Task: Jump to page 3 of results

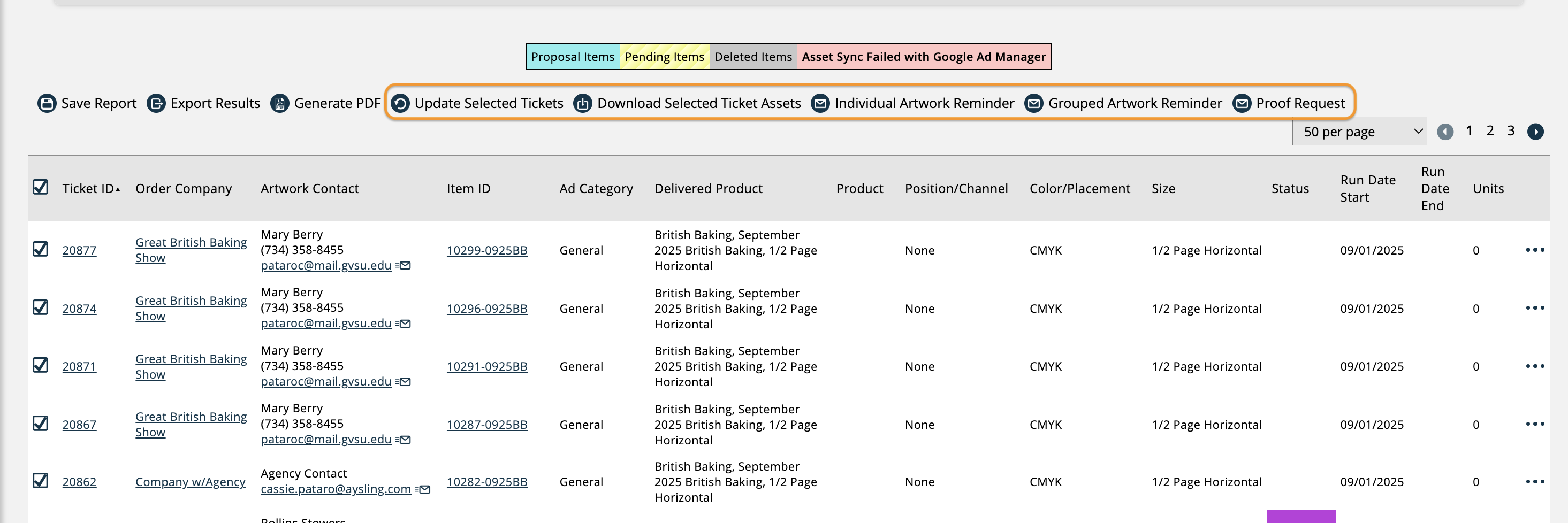Action: point(1511,130)
